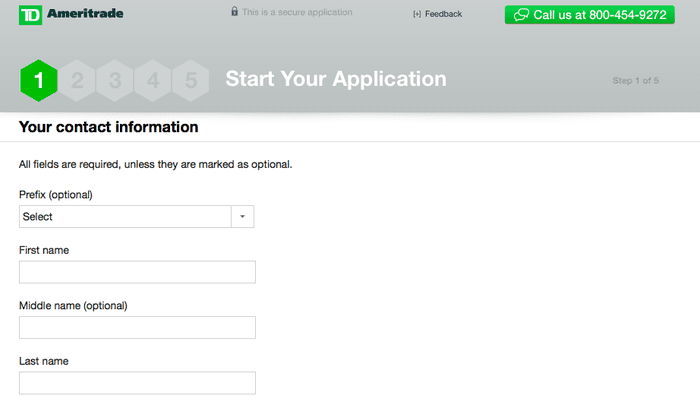Click the Feedback plus icon

417,14
